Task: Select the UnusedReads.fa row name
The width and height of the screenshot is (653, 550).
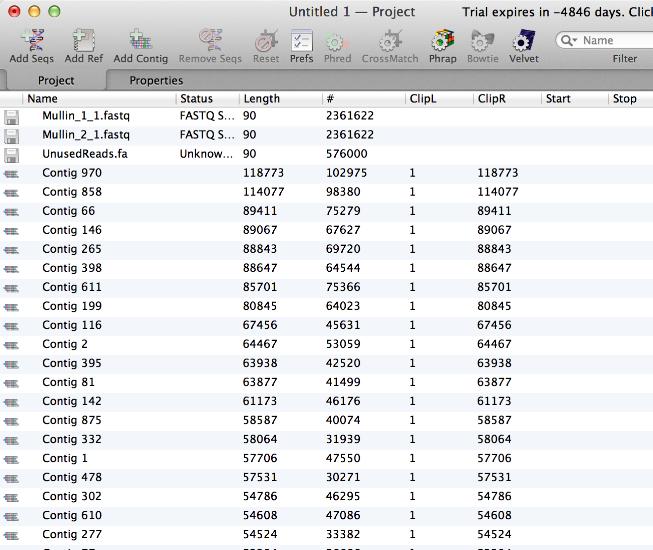Action: coord(85,154)
